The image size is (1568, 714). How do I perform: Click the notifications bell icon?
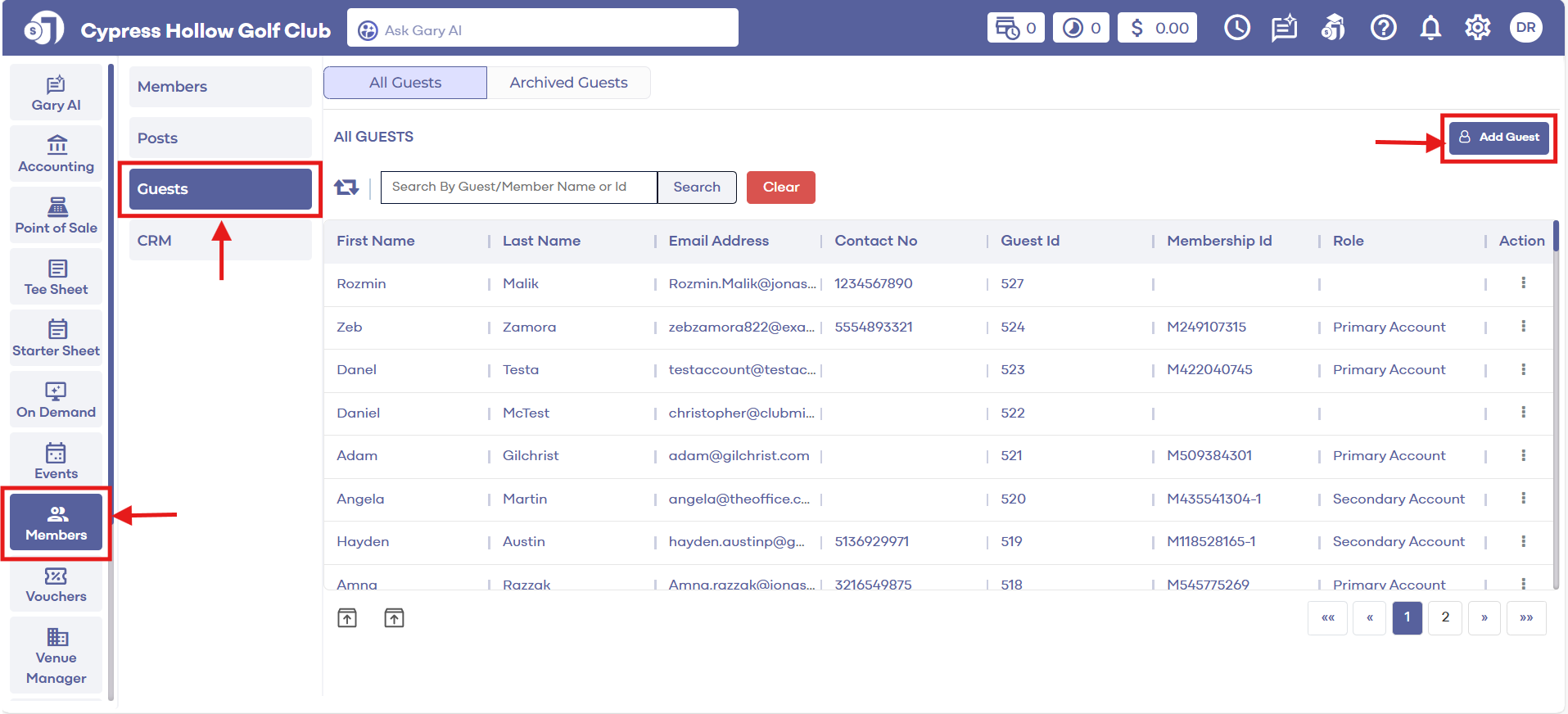[1430, 29]
